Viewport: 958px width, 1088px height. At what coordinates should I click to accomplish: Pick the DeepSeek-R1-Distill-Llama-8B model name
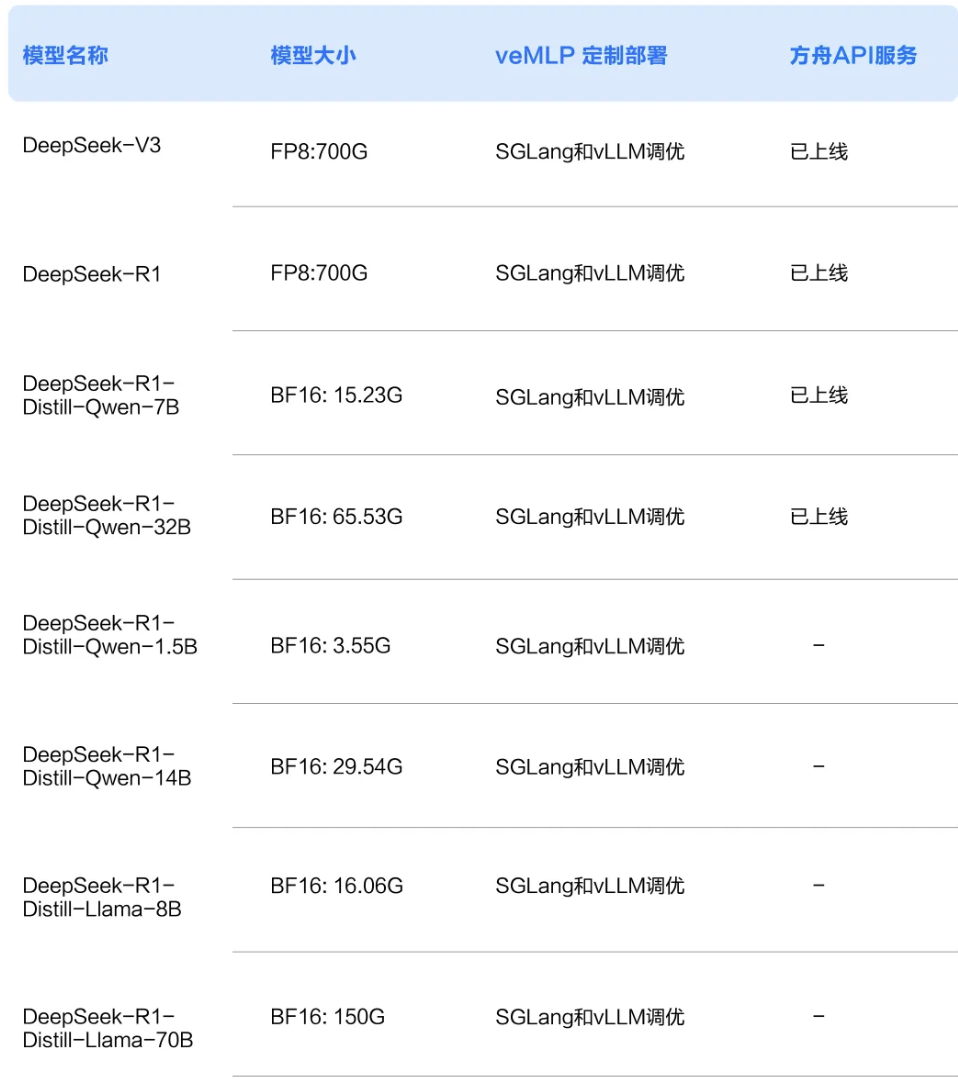[x=102, y=897]
